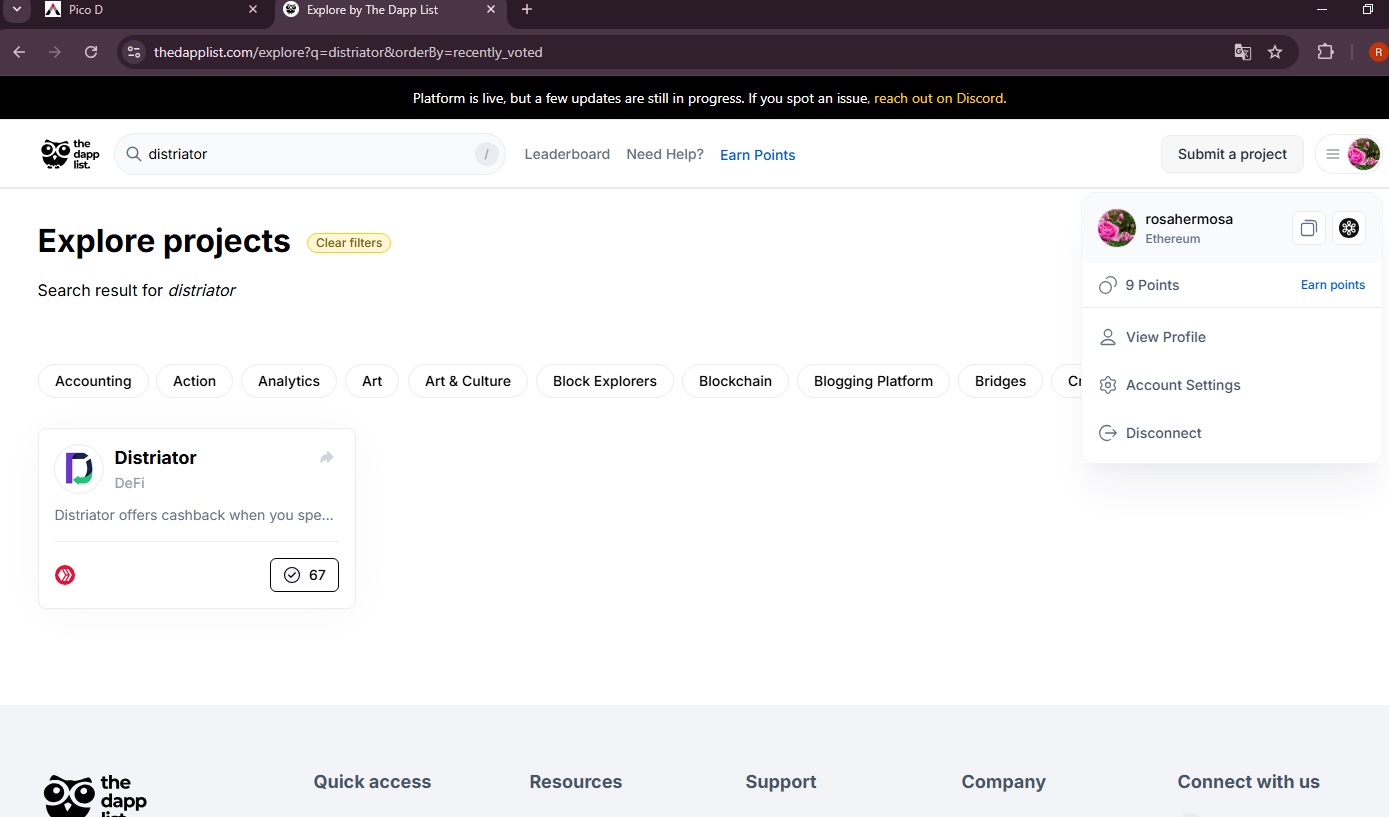Click The Dapp List owl logo
1389x817 pixels.
click(x=70, y=154)
